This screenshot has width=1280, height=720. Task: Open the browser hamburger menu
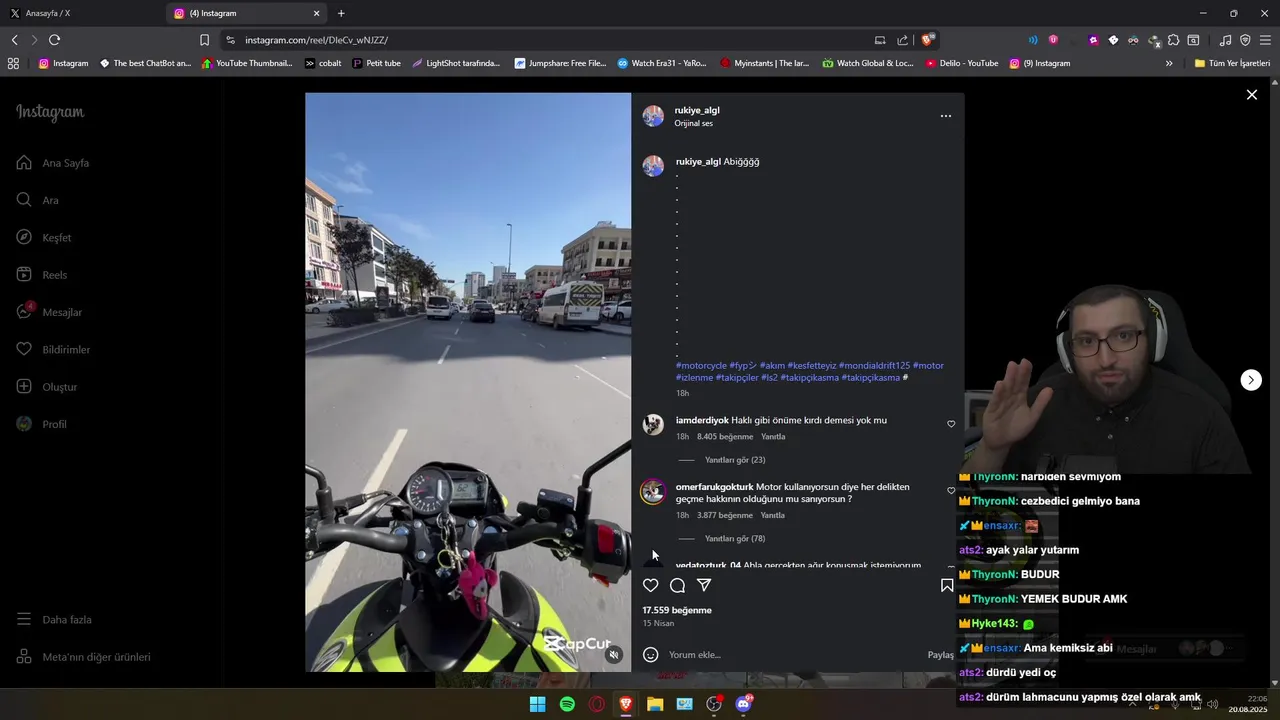click(x=1265, y=40)
